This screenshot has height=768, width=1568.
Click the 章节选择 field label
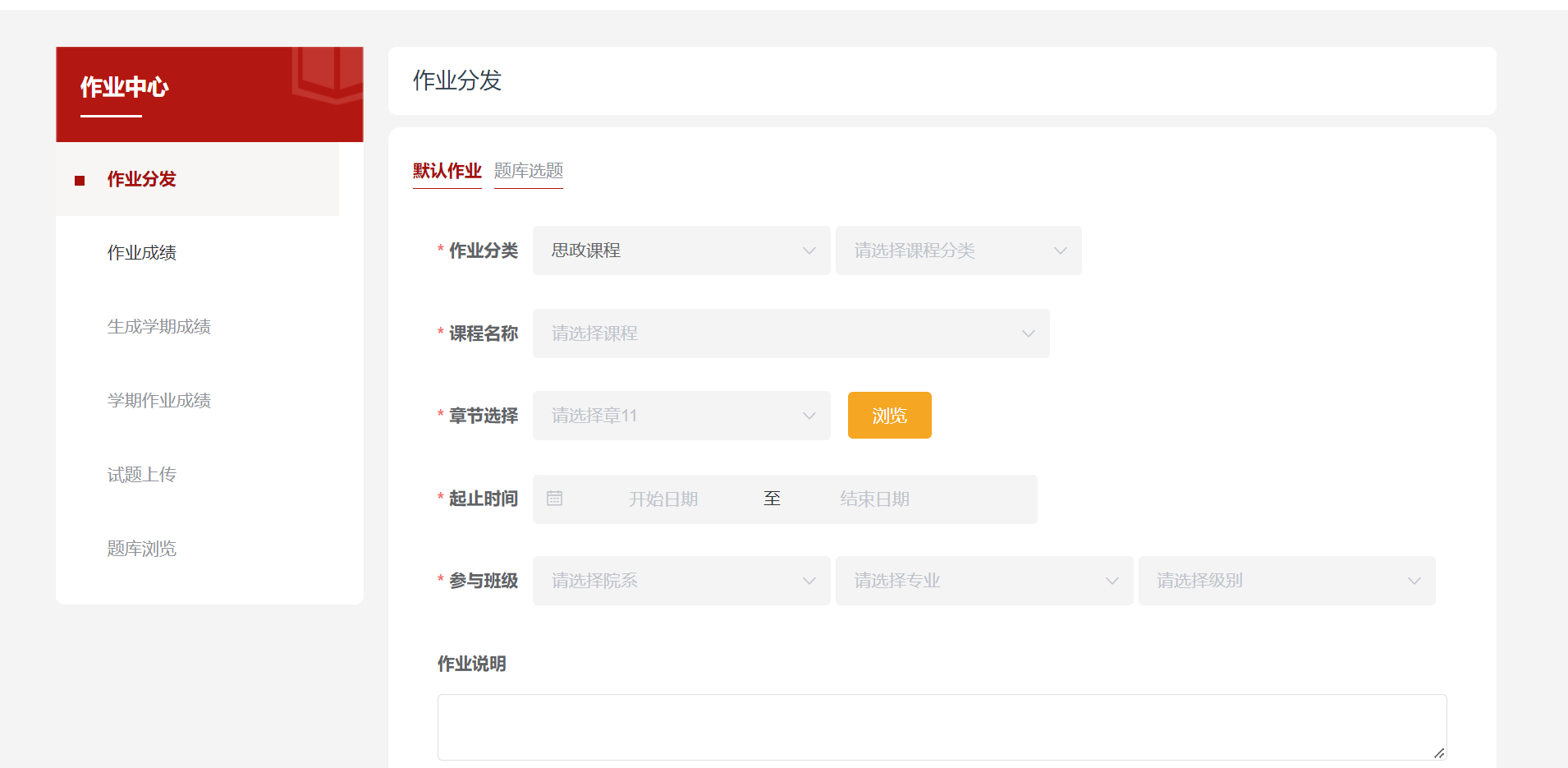point(484,416)
